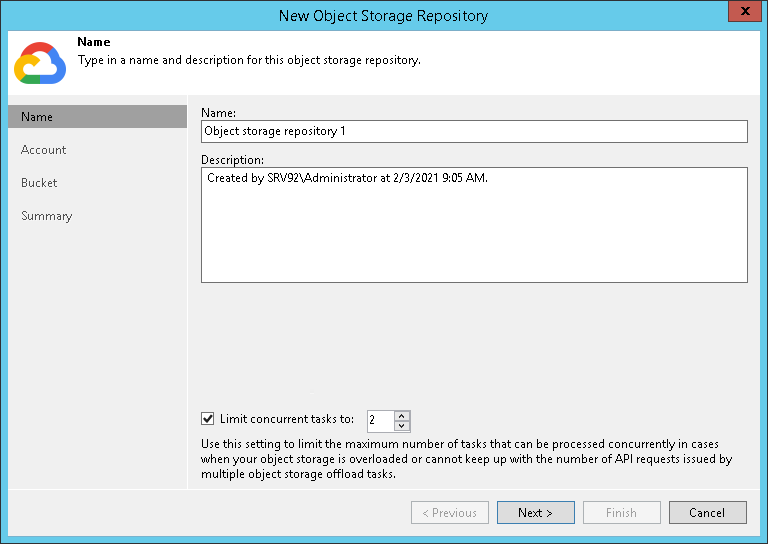
Task: Increase concurrent tasks with the up arrow
Action: [x=402, y=415]
